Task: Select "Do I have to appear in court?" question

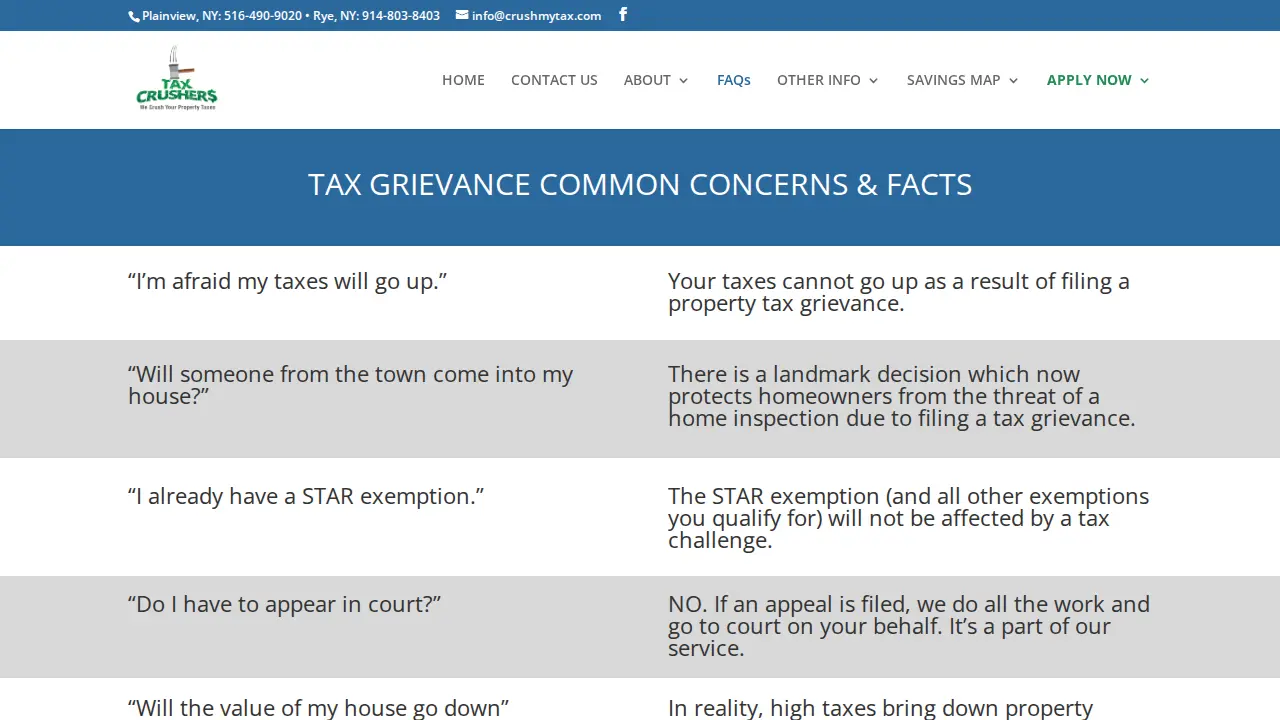Action: pos(284,604)
